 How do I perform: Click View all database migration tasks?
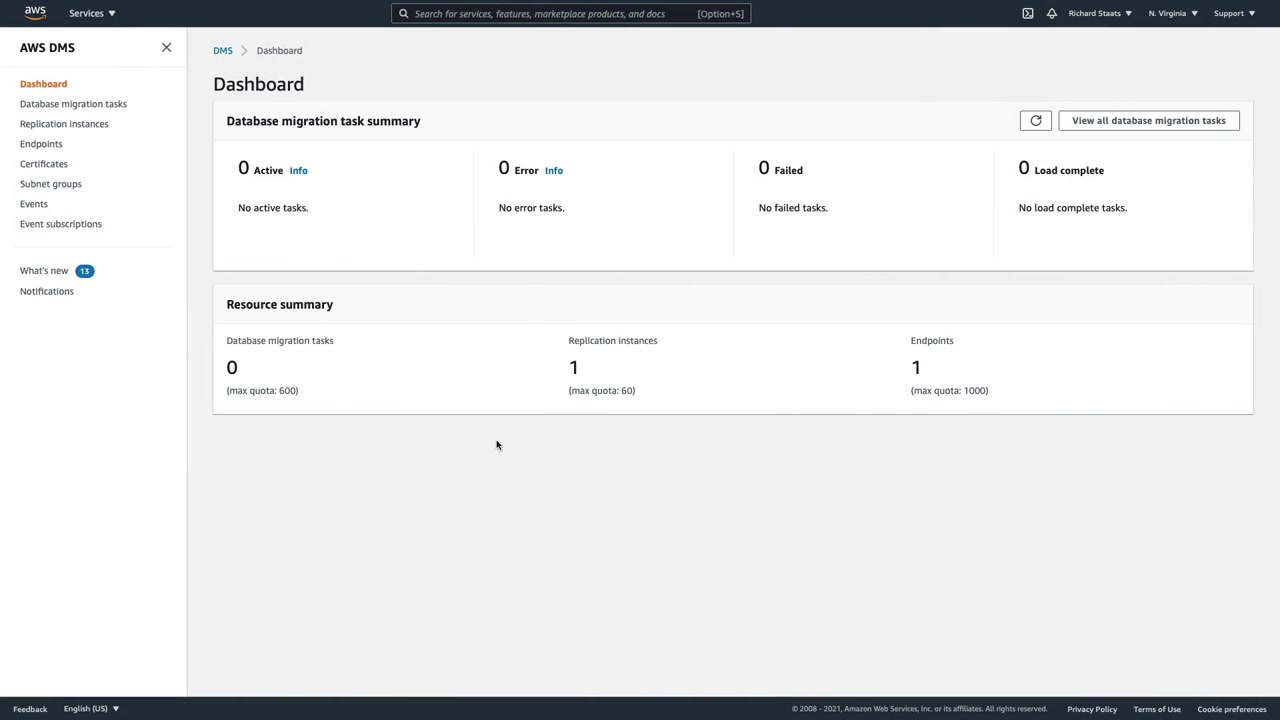(1148, 121)
